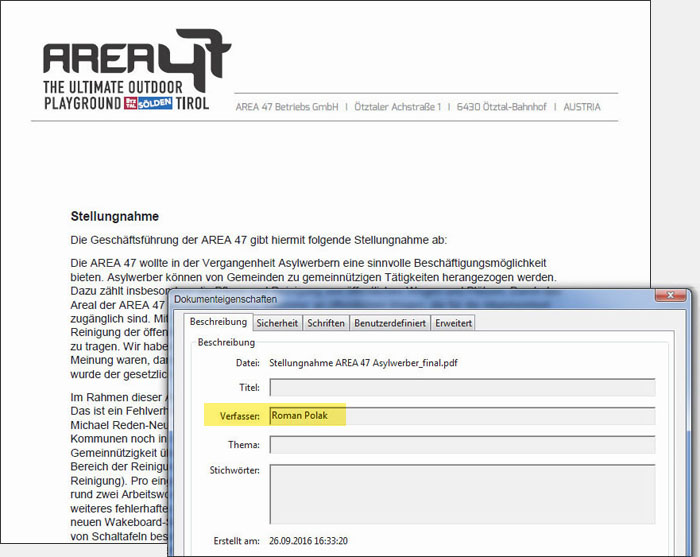Click the Erstellt am label
Viewport: 700px width, 557px height.
click(x=236, y=541)
